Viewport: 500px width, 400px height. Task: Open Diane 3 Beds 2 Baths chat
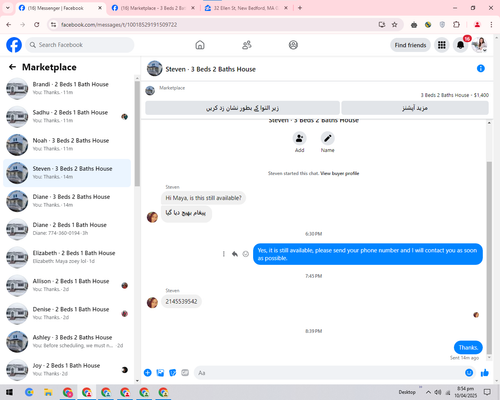pos(67,201)
